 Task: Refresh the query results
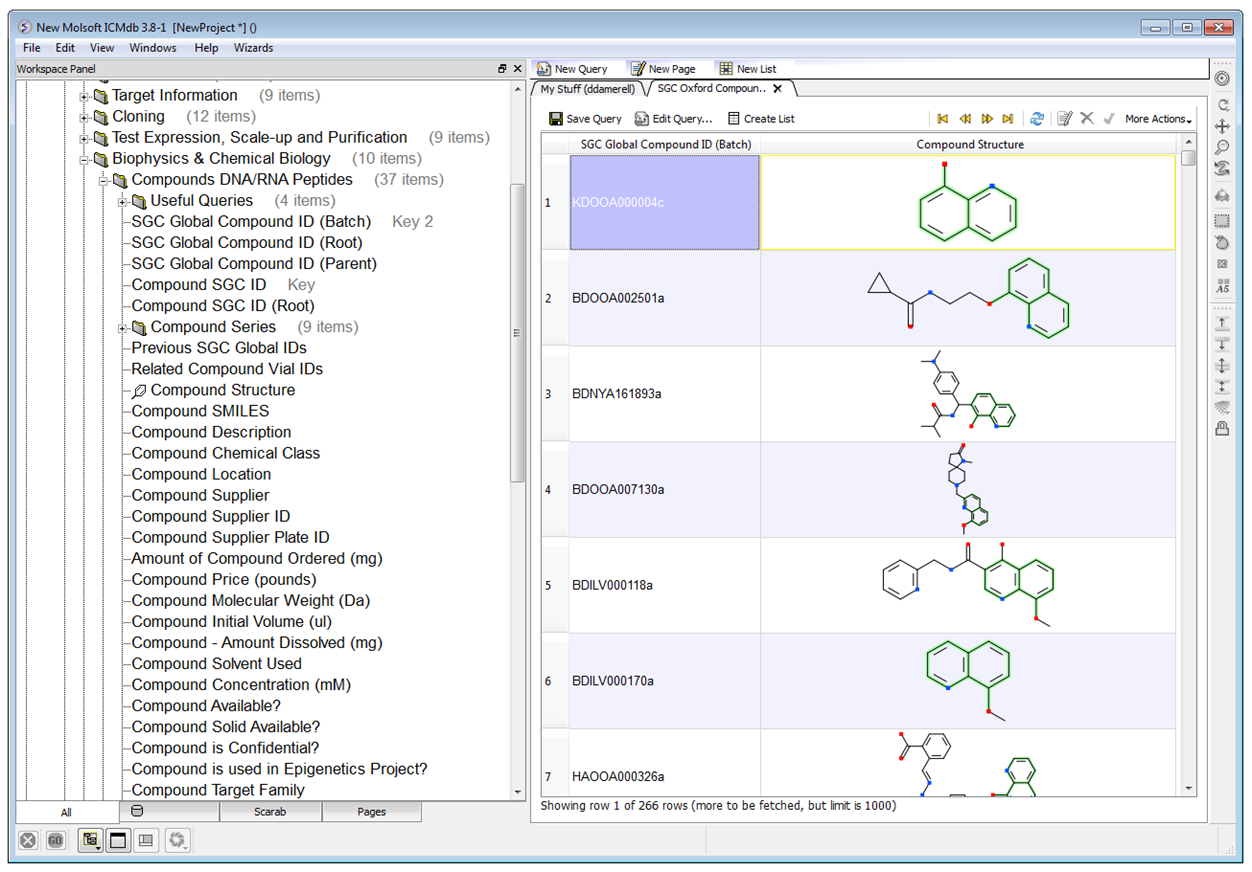tap(1037, 119)
